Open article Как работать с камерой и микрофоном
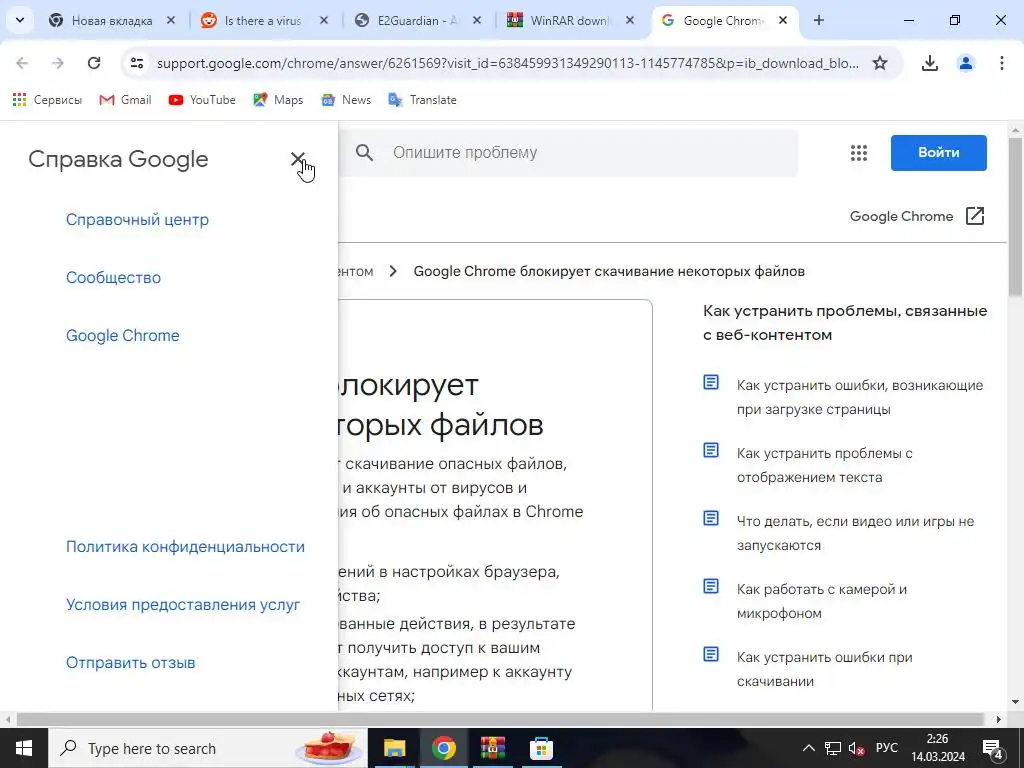 click(x=822, y=601)
